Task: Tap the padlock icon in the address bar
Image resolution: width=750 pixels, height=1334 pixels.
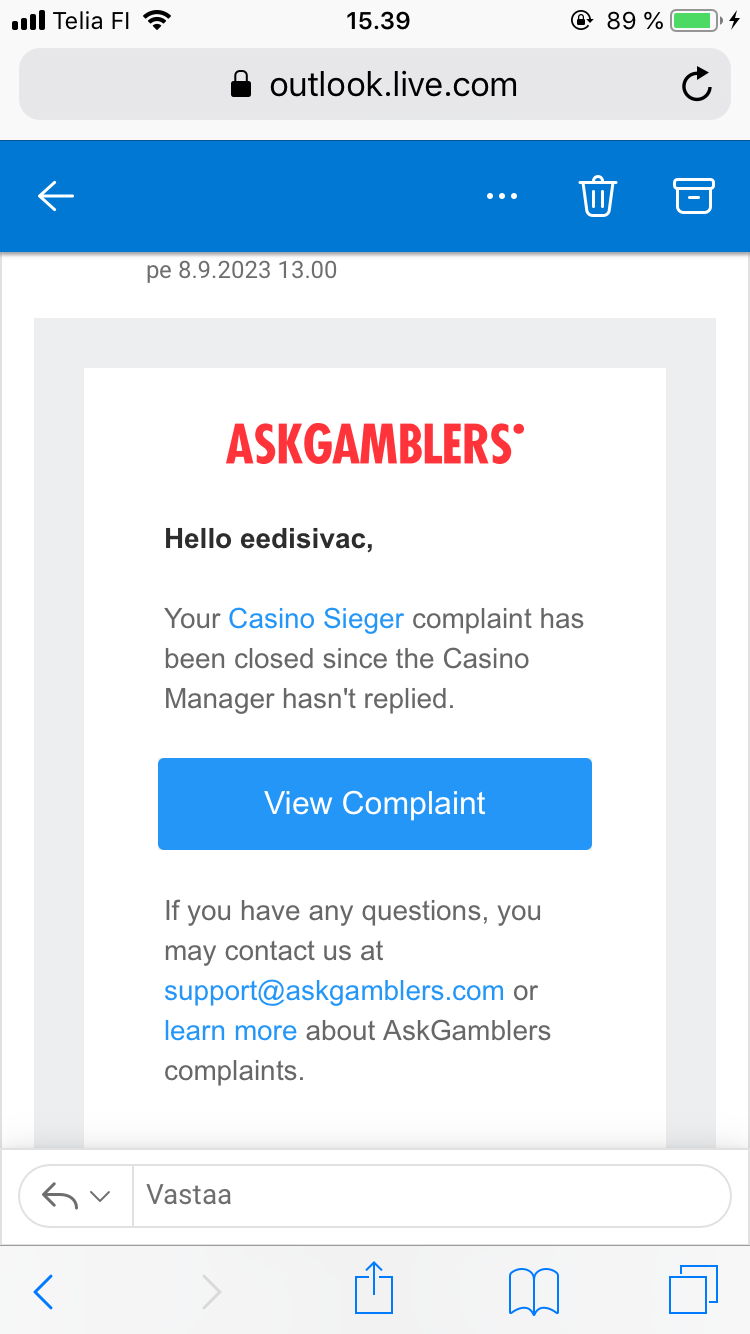Action: (x=241, y=86)
